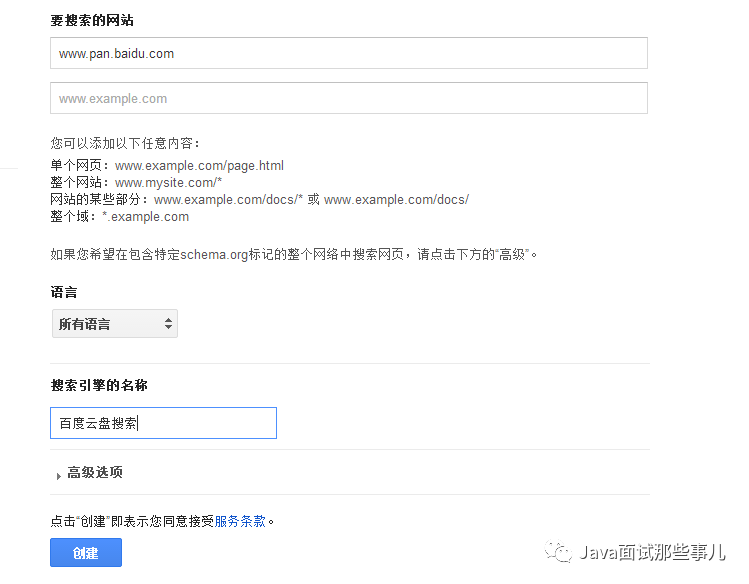This screenshot has height=584, width=749.
Task: Click the WeChat logo in the watermark
Action: point(558,553)
